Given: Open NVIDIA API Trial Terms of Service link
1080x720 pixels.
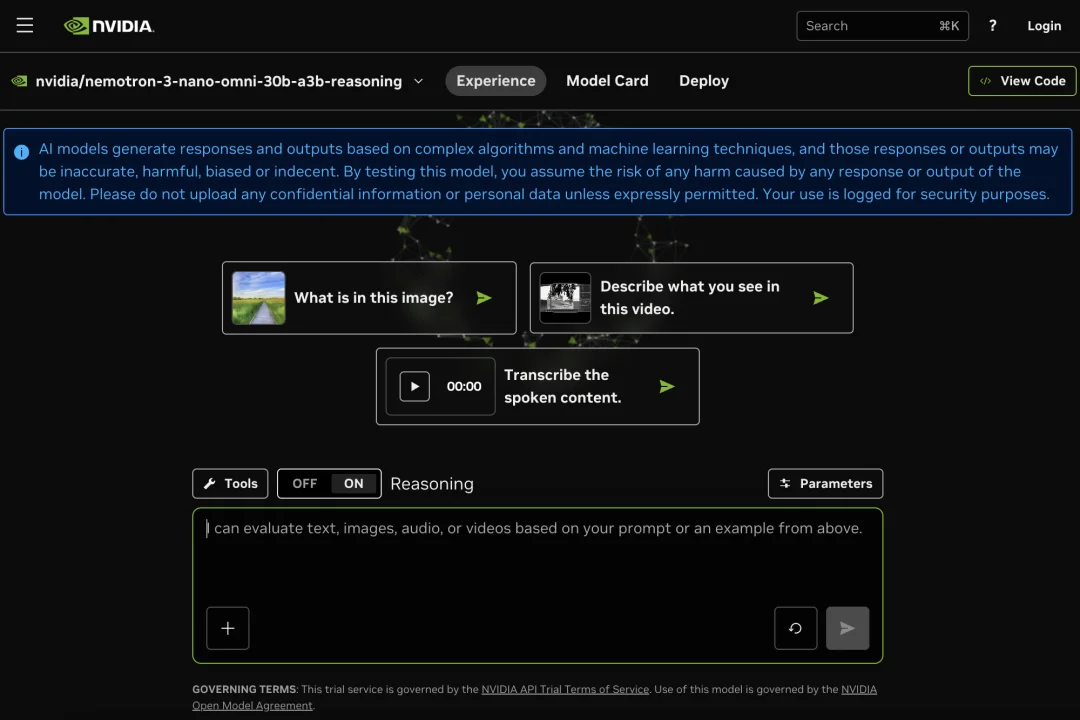Looking at the screenshot, I should [565, 689].
